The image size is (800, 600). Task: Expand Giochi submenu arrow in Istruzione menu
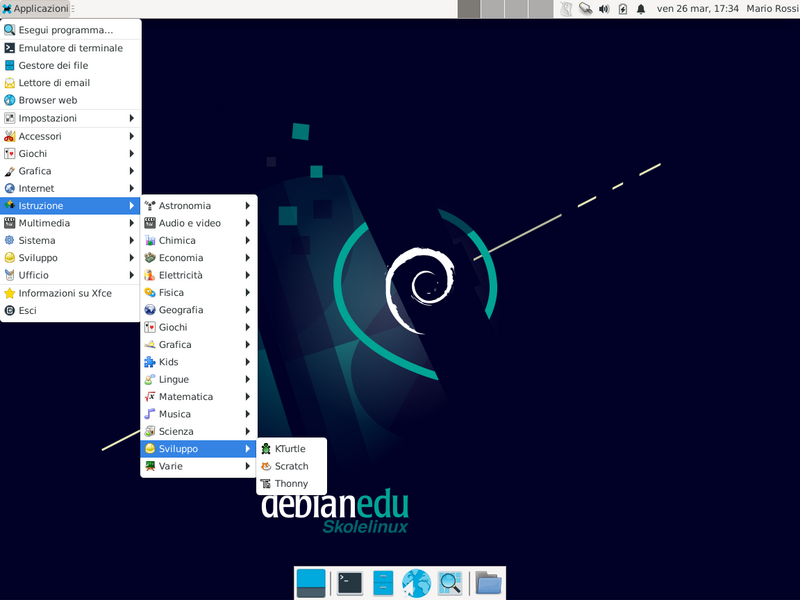pos(247,327)
